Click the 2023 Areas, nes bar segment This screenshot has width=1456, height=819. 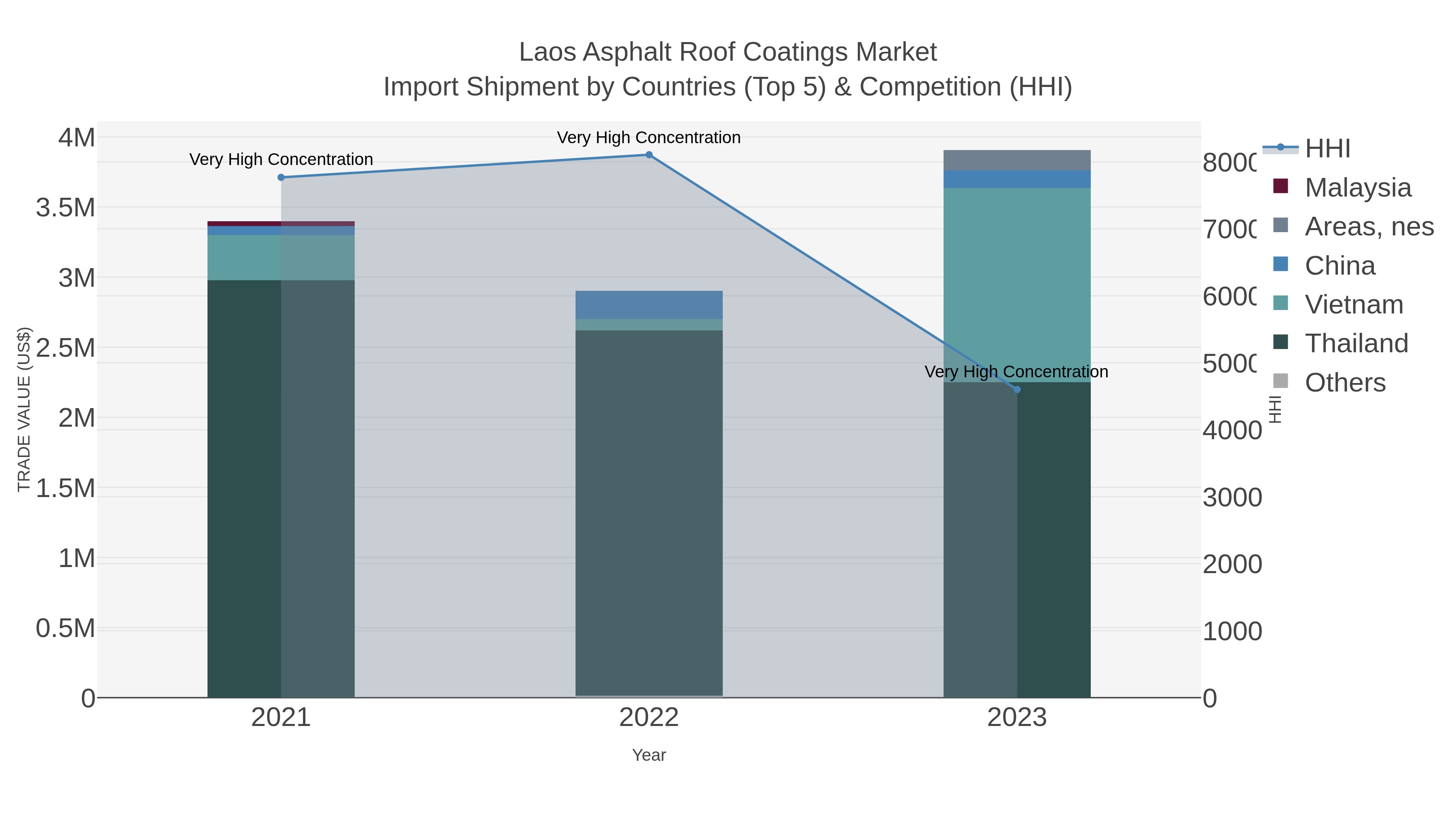coord(1017,161)
